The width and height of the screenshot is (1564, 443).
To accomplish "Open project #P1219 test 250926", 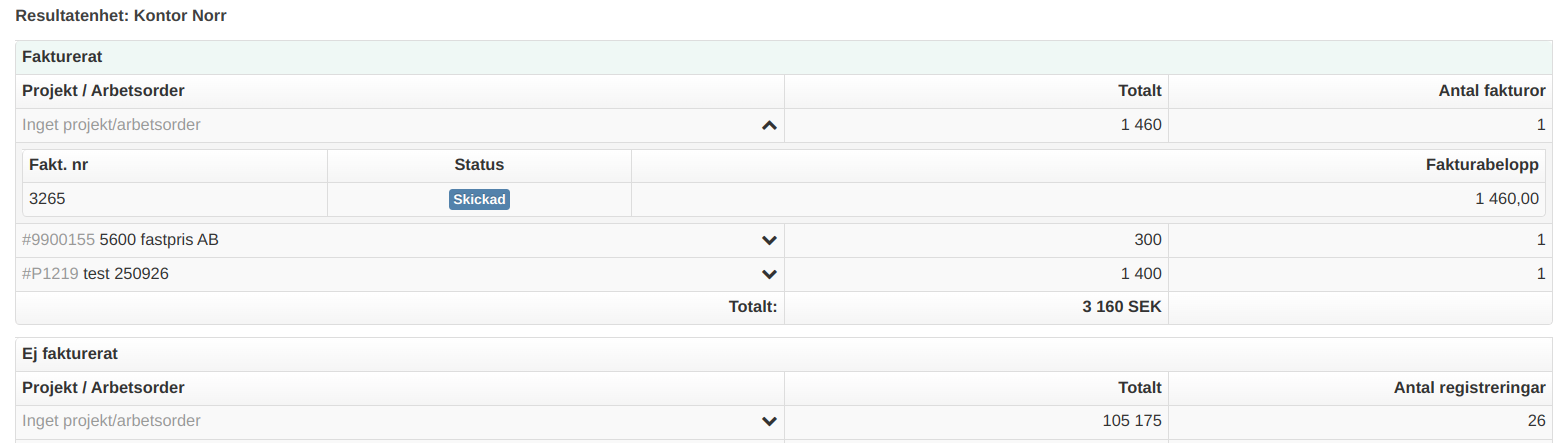I will pos(95,274).
